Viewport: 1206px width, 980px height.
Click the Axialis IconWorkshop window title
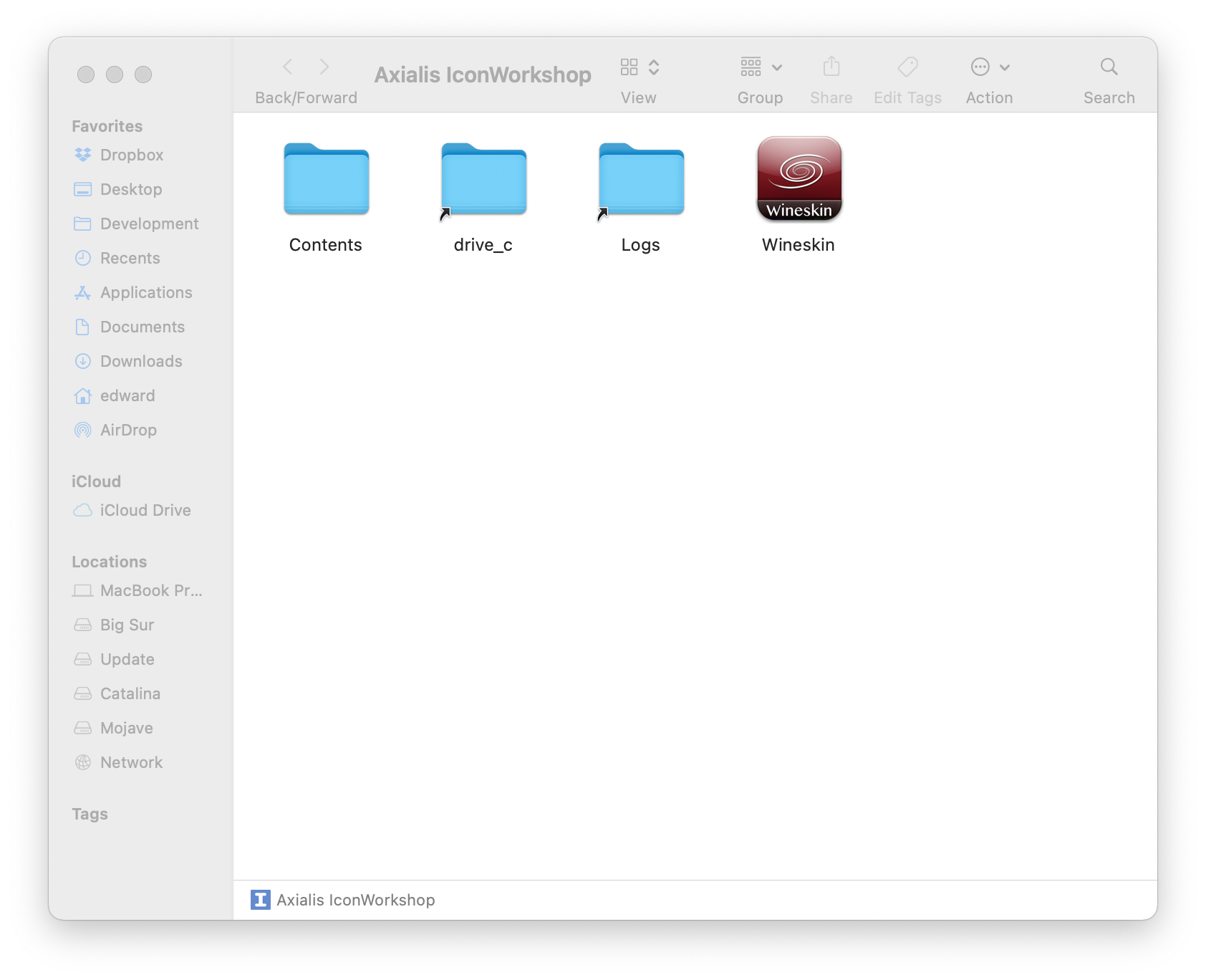pos(483,75)
